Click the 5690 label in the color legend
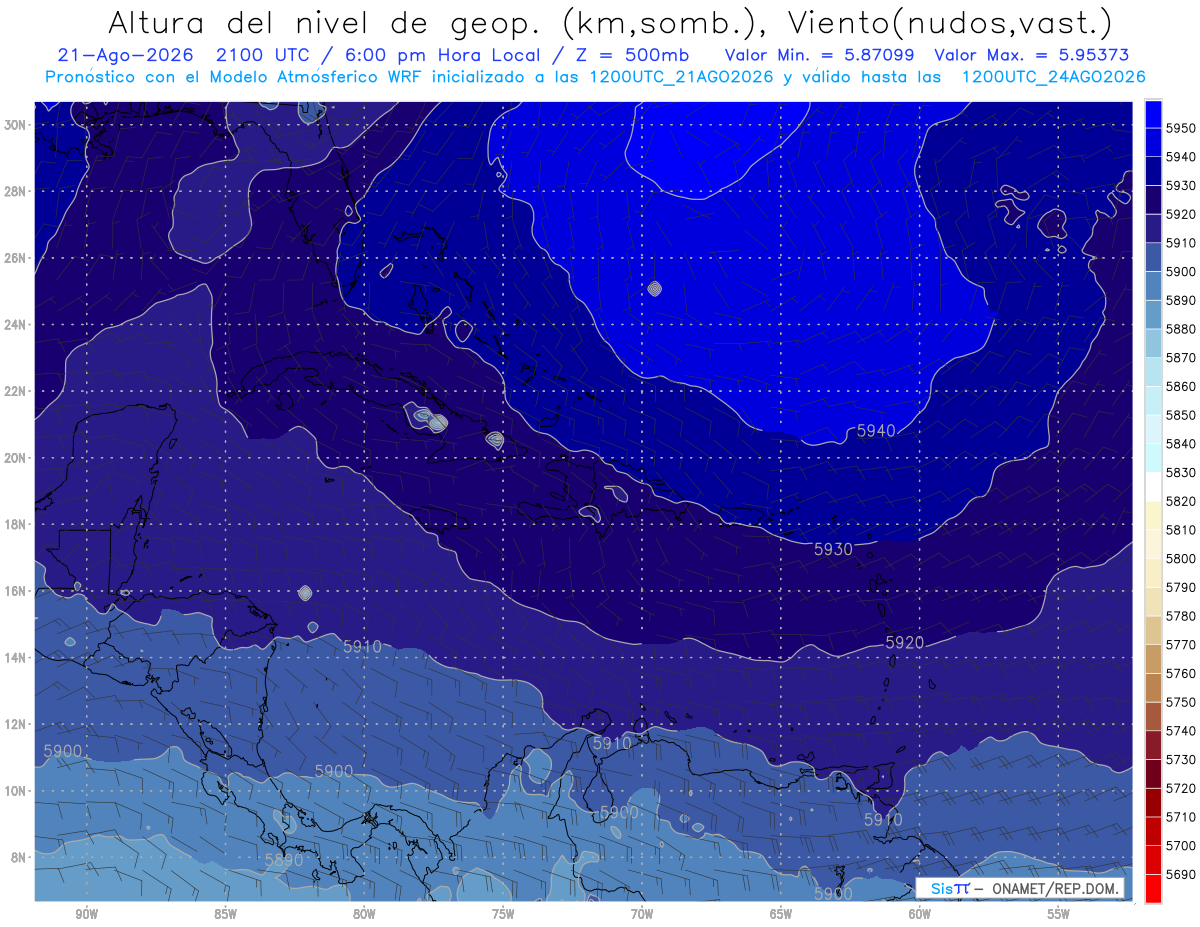 [1182, 874]
